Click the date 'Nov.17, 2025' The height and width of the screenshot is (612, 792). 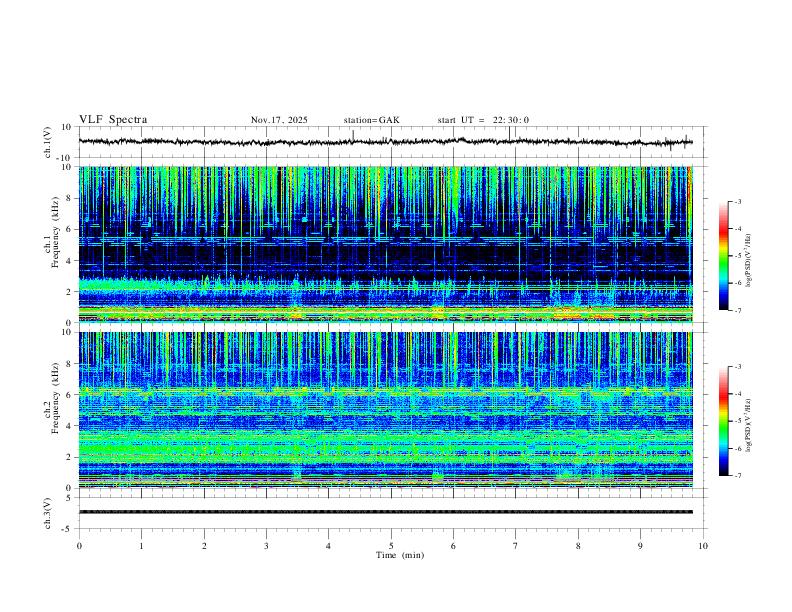tap(279, 120)
